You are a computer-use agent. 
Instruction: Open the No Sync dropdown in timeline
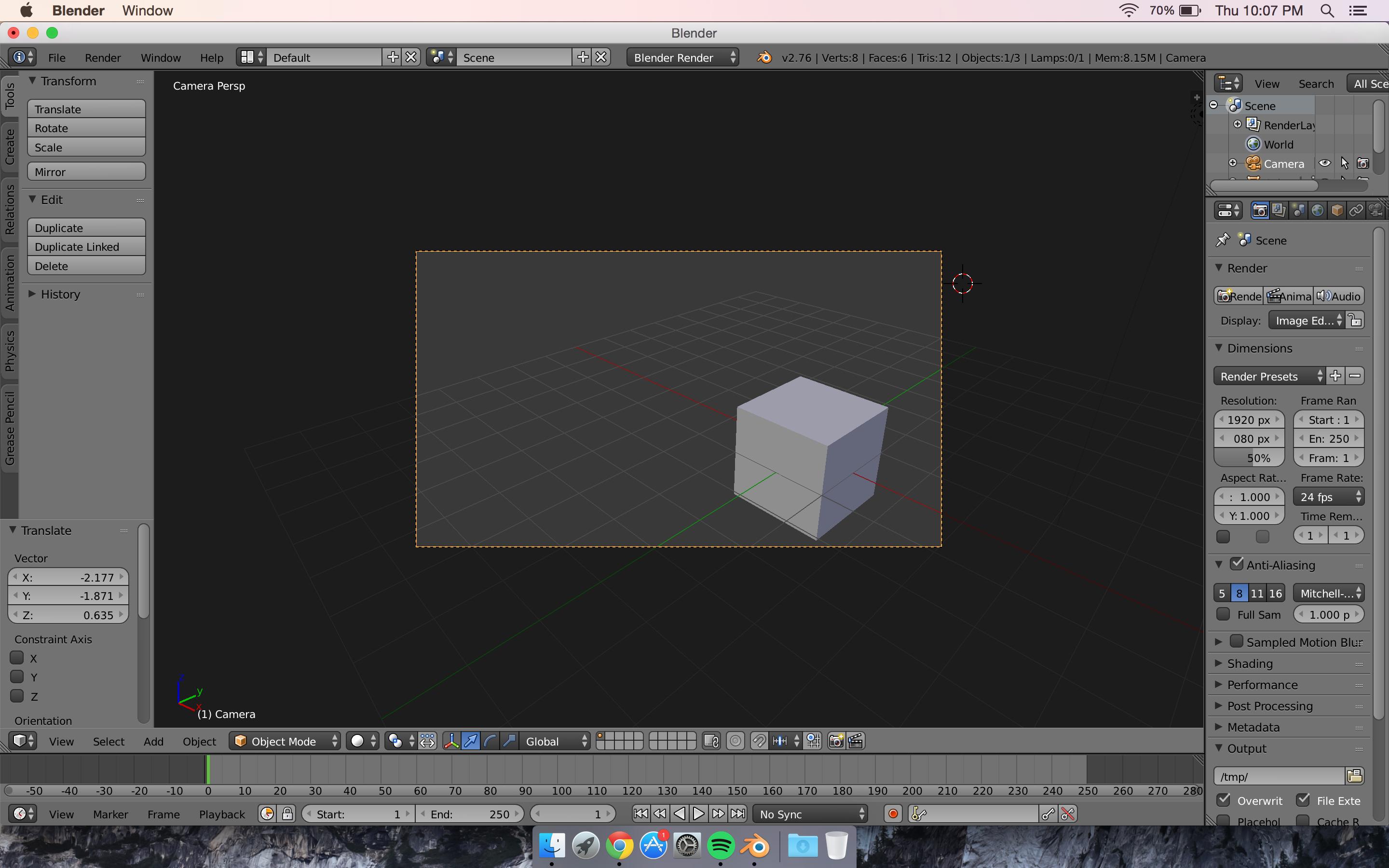[810, 814]
